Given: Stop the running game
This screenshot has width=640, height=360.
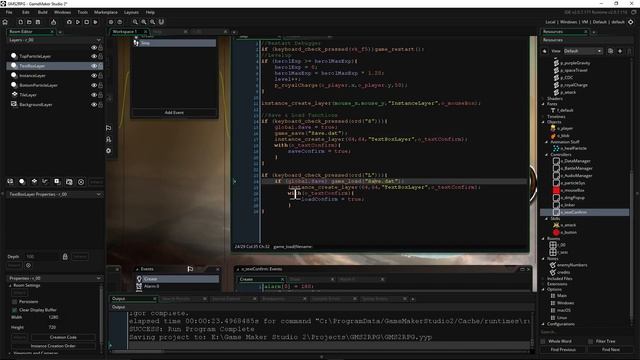Looking at the screenshot, I should 87,22.
